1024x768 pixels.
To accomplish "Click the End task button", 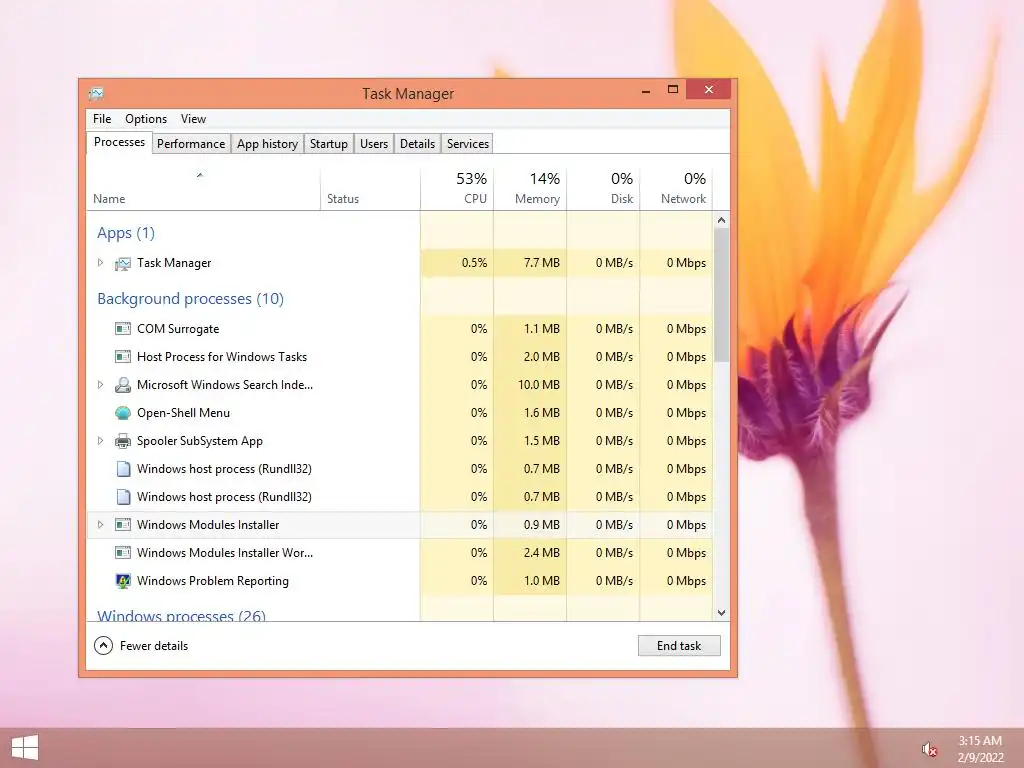I will click(679, 646).
